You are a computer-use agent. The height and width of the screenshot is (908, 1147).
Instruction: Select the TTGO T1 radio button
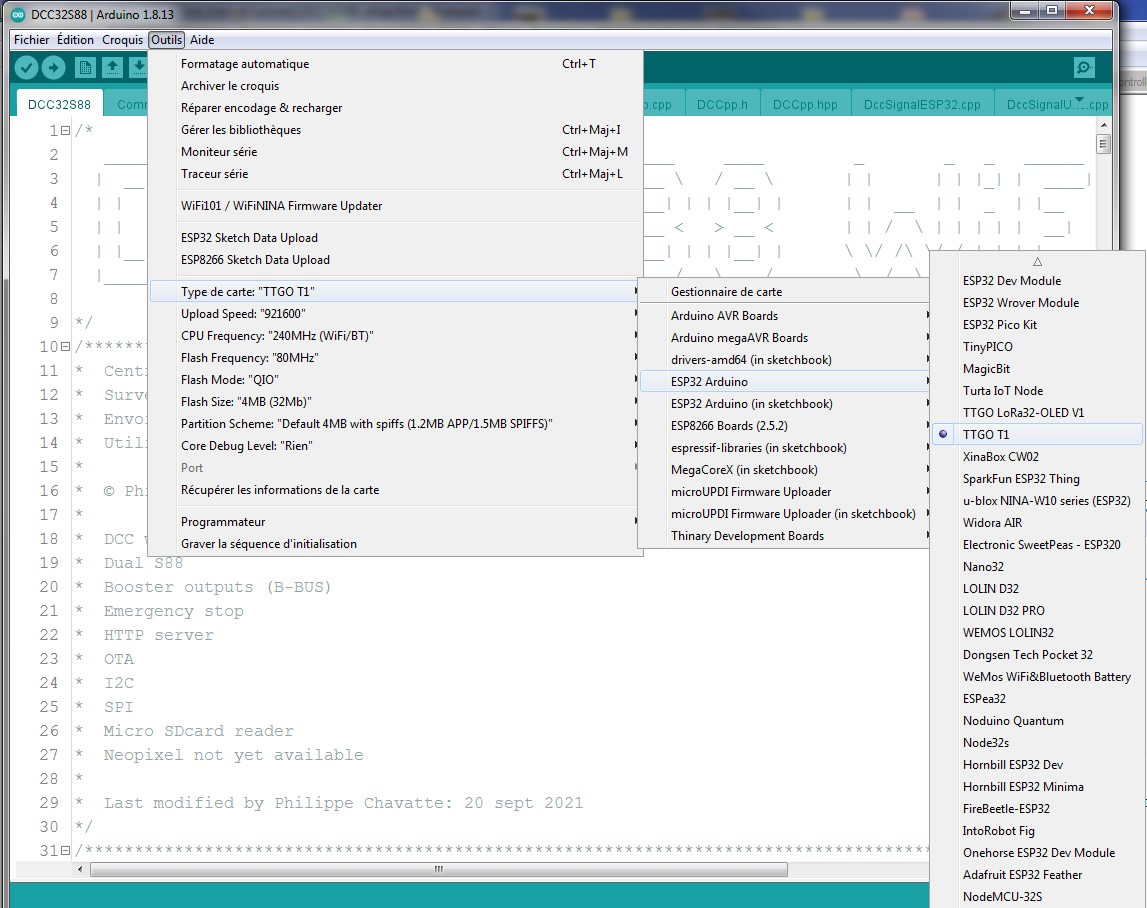tap(944, 435)
